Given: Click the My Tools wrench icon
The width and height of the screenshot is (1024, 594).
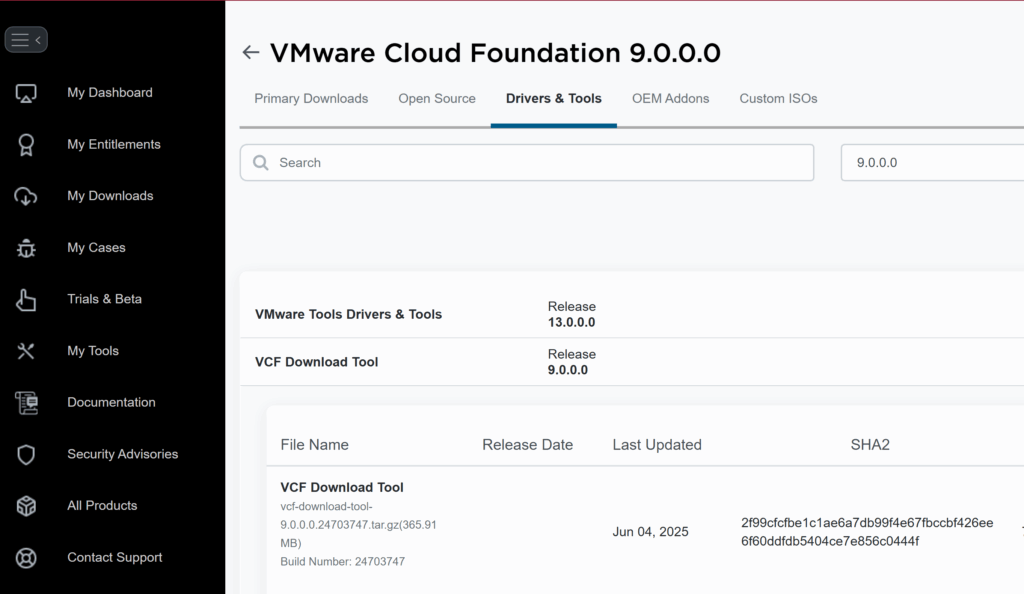Looking at the screenshot, I should [26, 351].
